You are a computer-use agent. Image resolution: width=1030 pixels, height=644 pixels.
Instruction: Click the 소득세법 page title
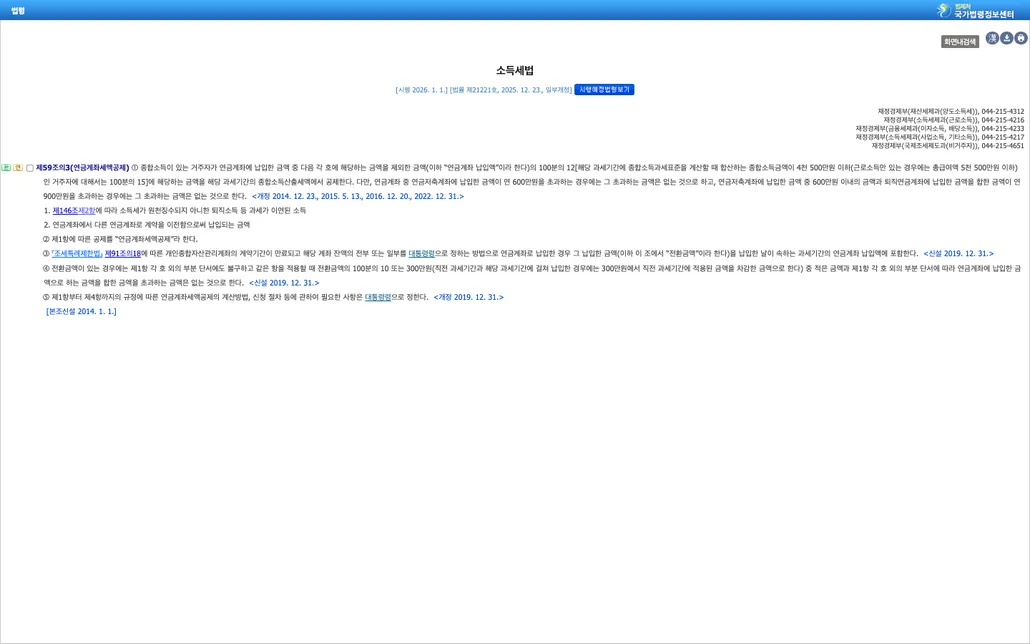pyautogui.click(x=515, y=70)
